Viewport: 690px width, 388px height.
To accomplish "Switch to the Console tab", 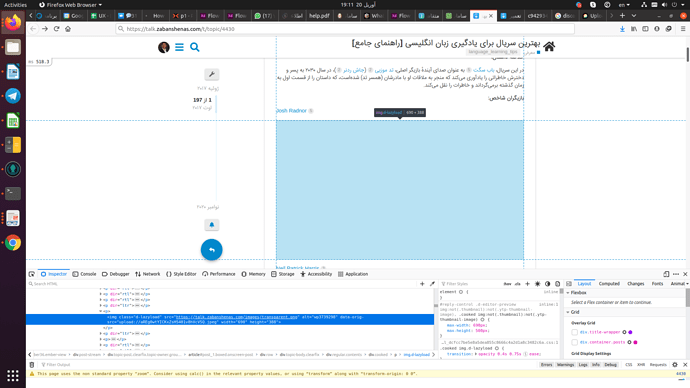I will click(84, 274).
